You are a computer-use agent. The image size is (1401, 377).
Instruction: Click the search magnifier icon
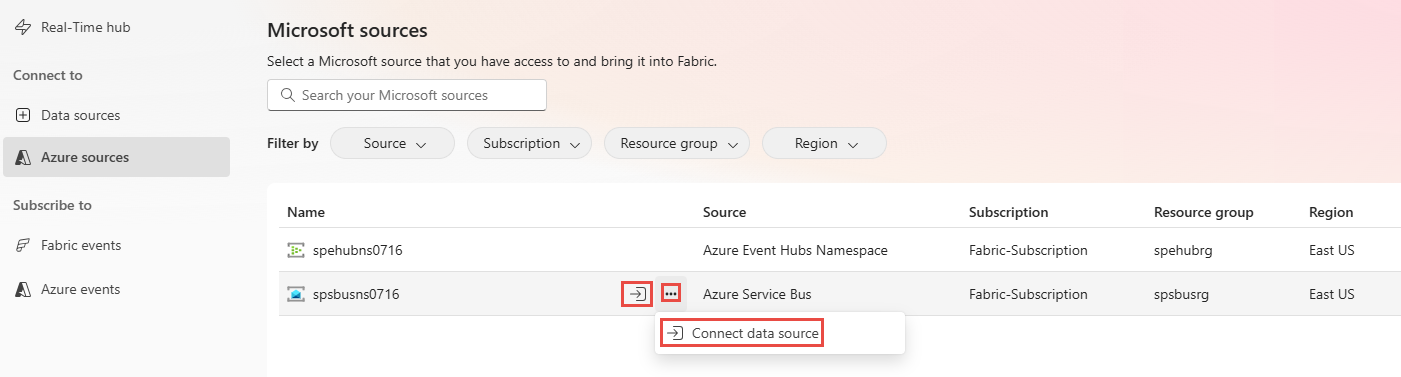288,96
